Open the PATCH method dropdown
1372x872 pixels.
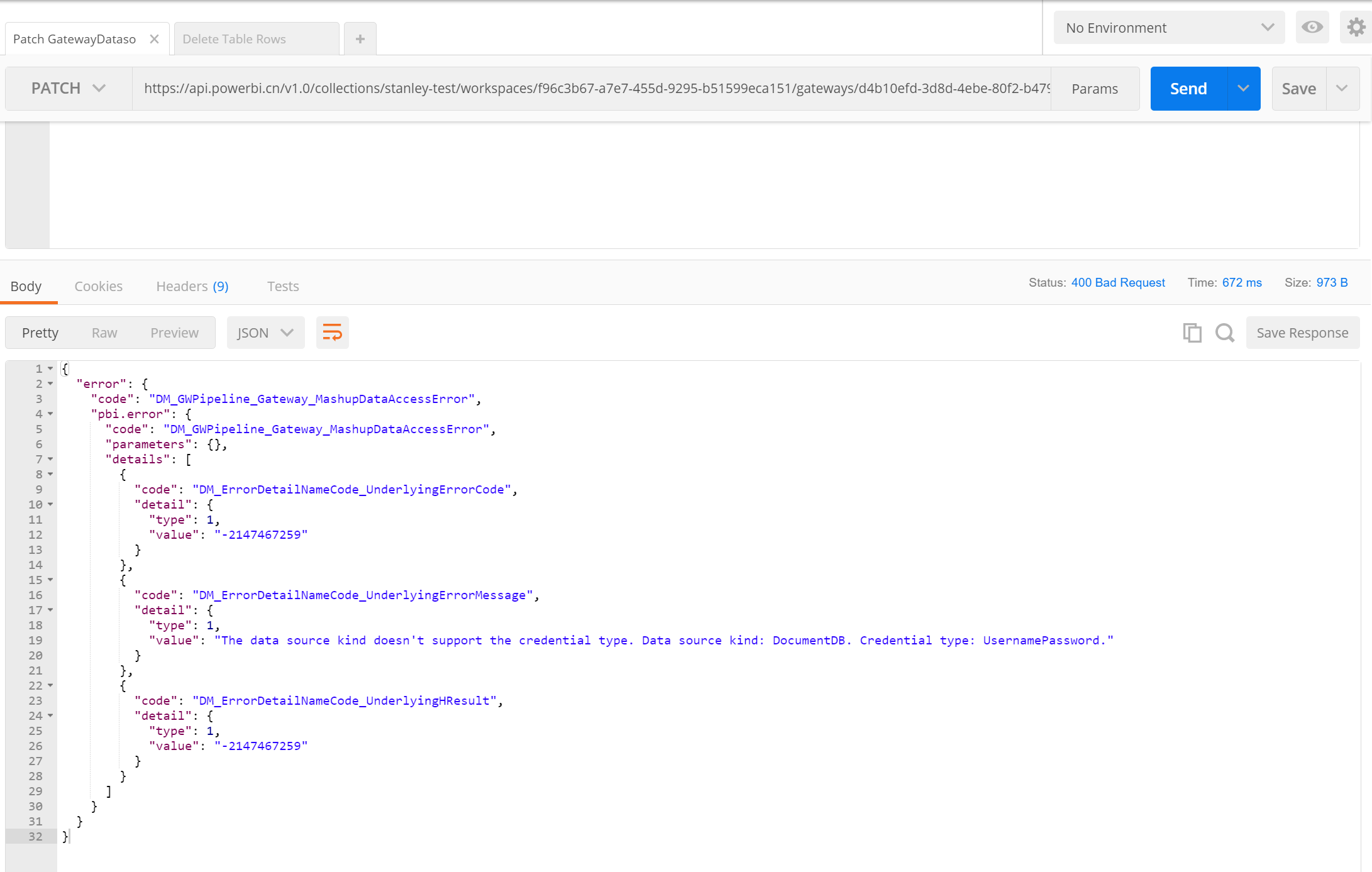tap(69, 89)
